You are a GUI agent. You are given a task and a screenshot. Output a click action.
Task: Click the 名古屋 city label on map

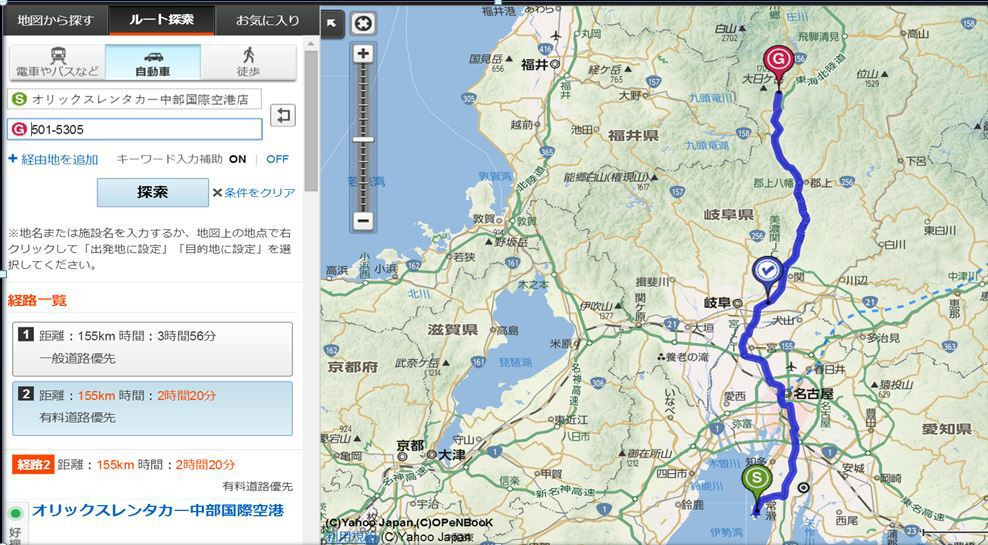pyautogui.click(x=813, y=394)
